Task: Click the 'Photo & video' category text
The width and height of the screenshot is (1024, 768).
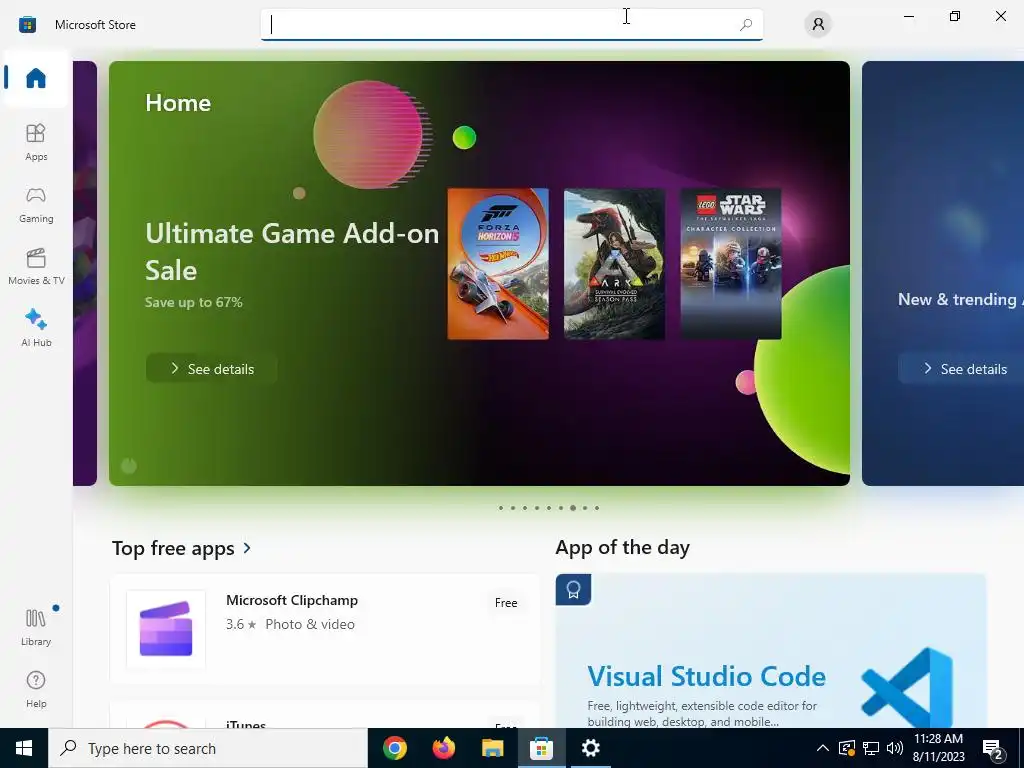Action: [310, 624]
